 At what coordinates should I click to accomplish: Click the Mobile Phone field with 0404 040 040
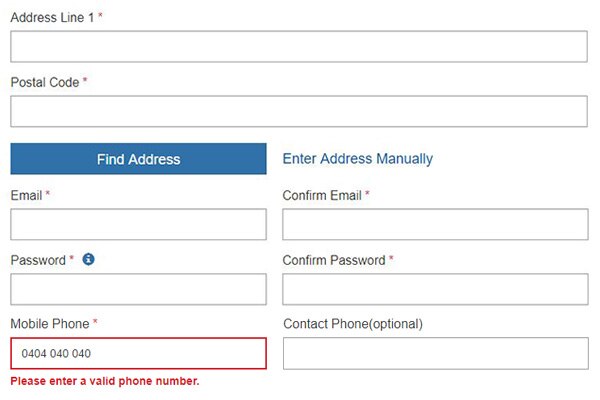pos(139,353)
